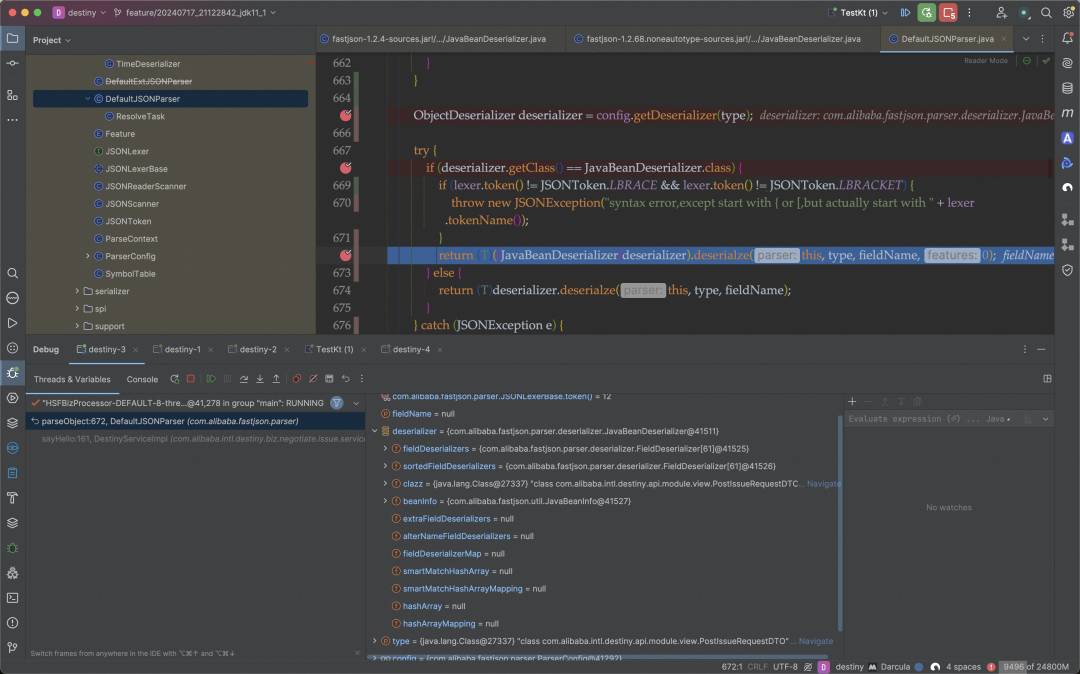Click the Rerun debug session icon
The image size is (1080, 674).
click(174, 379)
